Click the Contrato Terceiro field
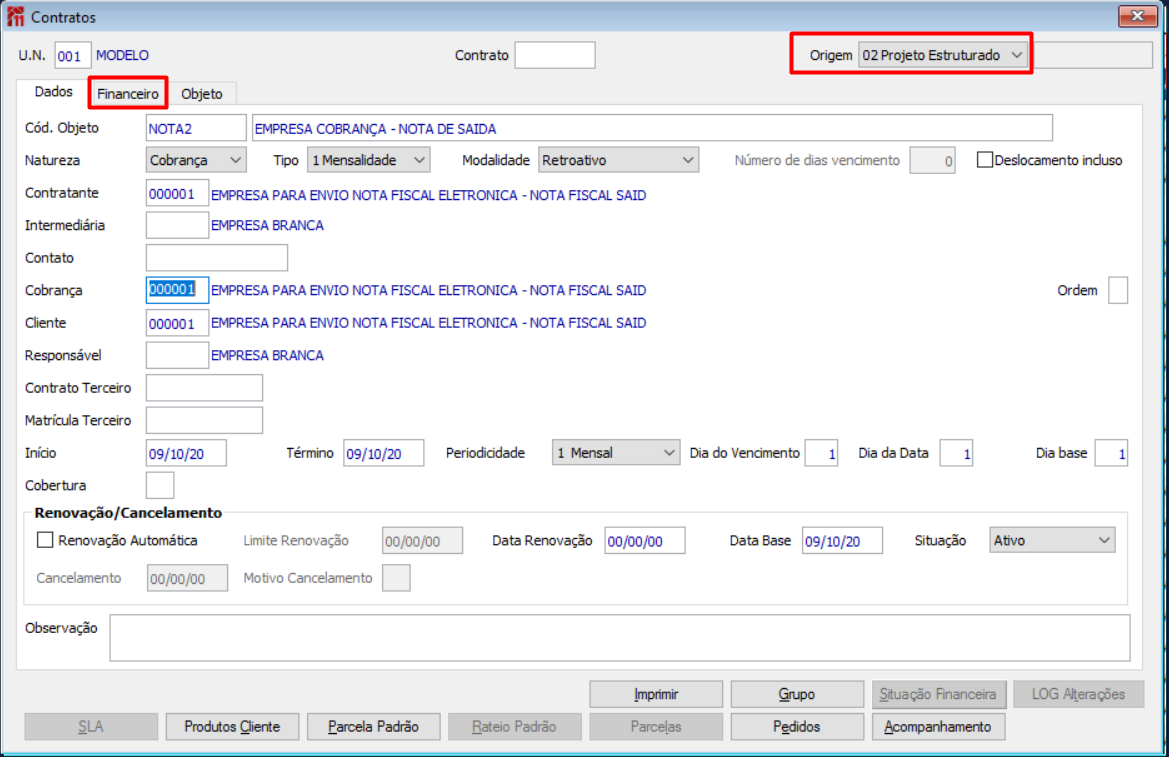 pyautogui.click(x=204, y=388)
